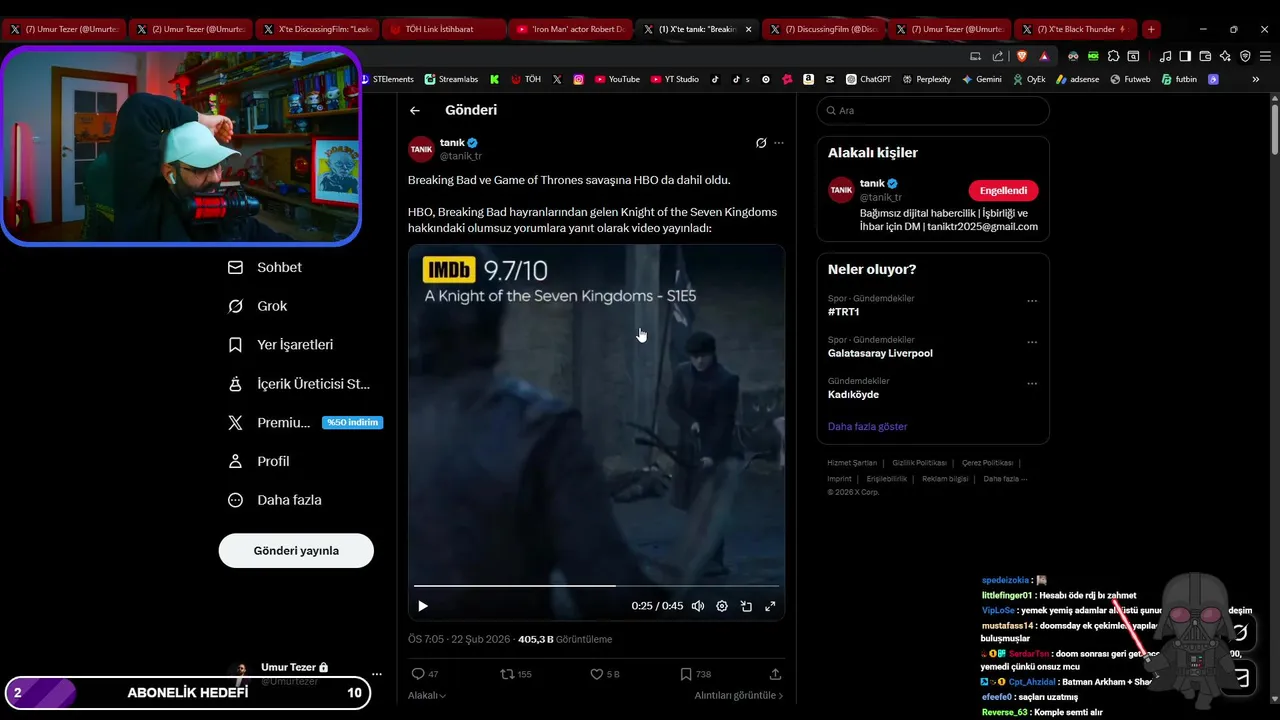Image resolution: width=1280 pixels, height=720 pixels.
Task: Play the Knight of the Seven Kingdoms video
Action: (x=423, y=606)
